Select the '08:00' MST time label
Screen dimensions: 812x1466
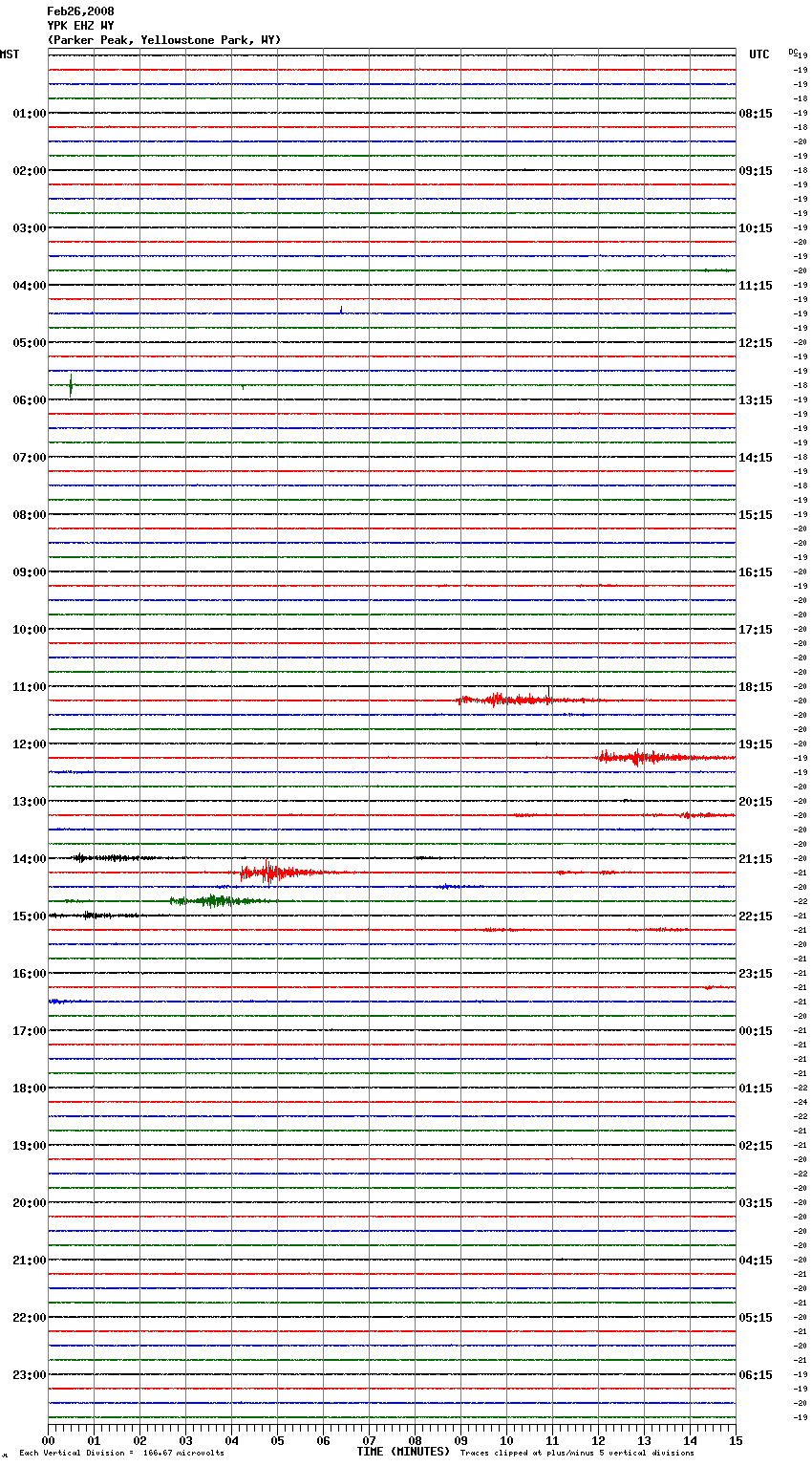tap(29, 515)
